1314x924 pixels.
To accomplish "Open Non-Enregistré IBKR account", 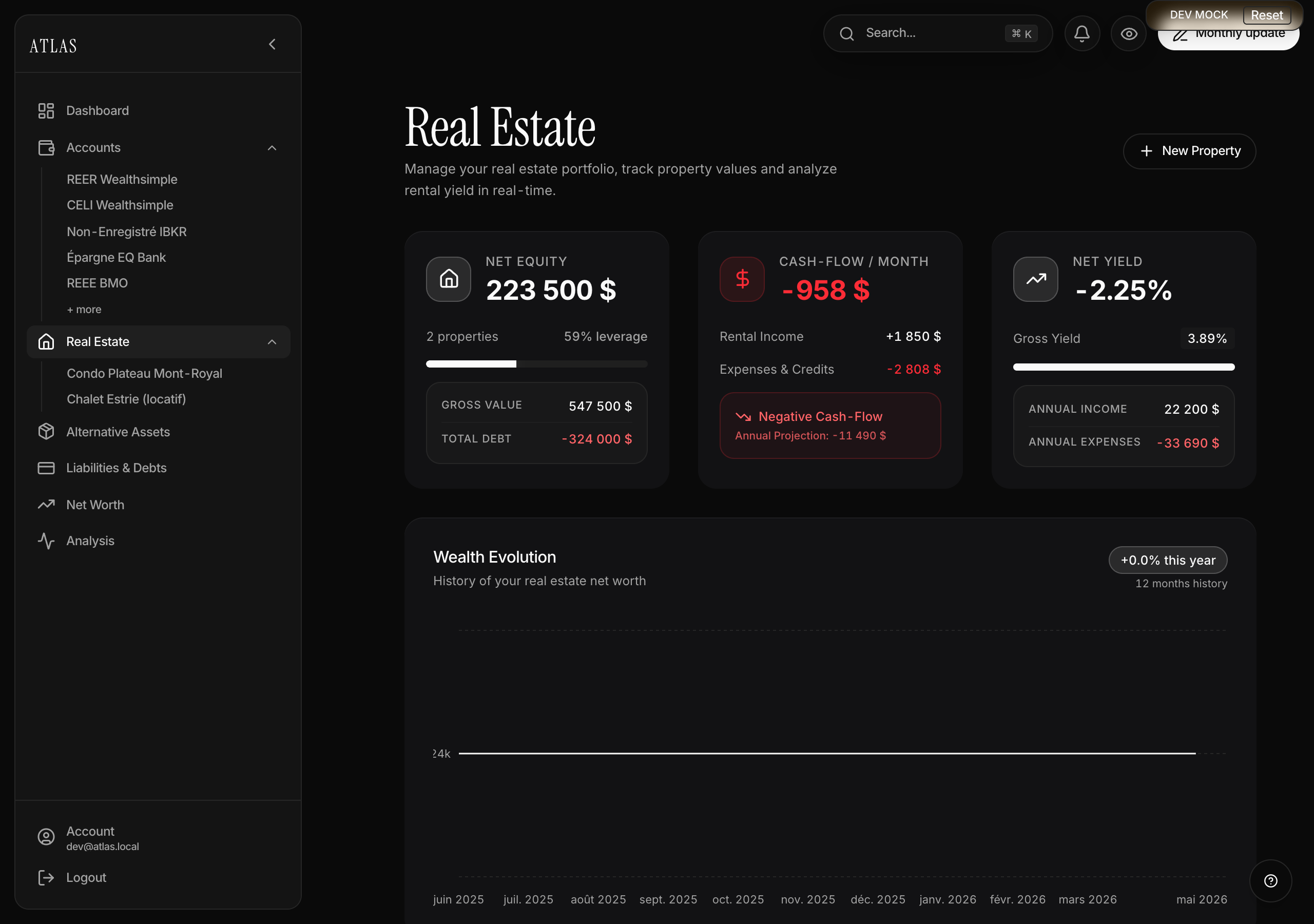I will [x=126, y=232].
